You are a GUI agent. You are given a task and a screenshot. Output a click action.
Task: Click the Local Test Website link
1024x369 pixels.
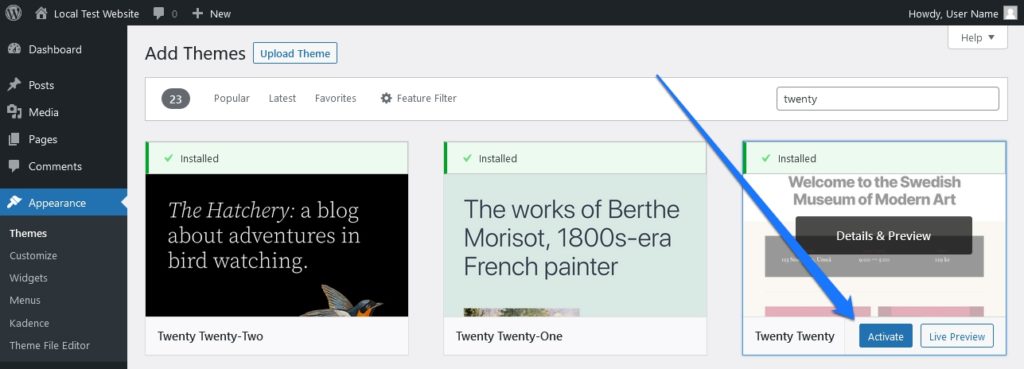click(x=97, y=13)
